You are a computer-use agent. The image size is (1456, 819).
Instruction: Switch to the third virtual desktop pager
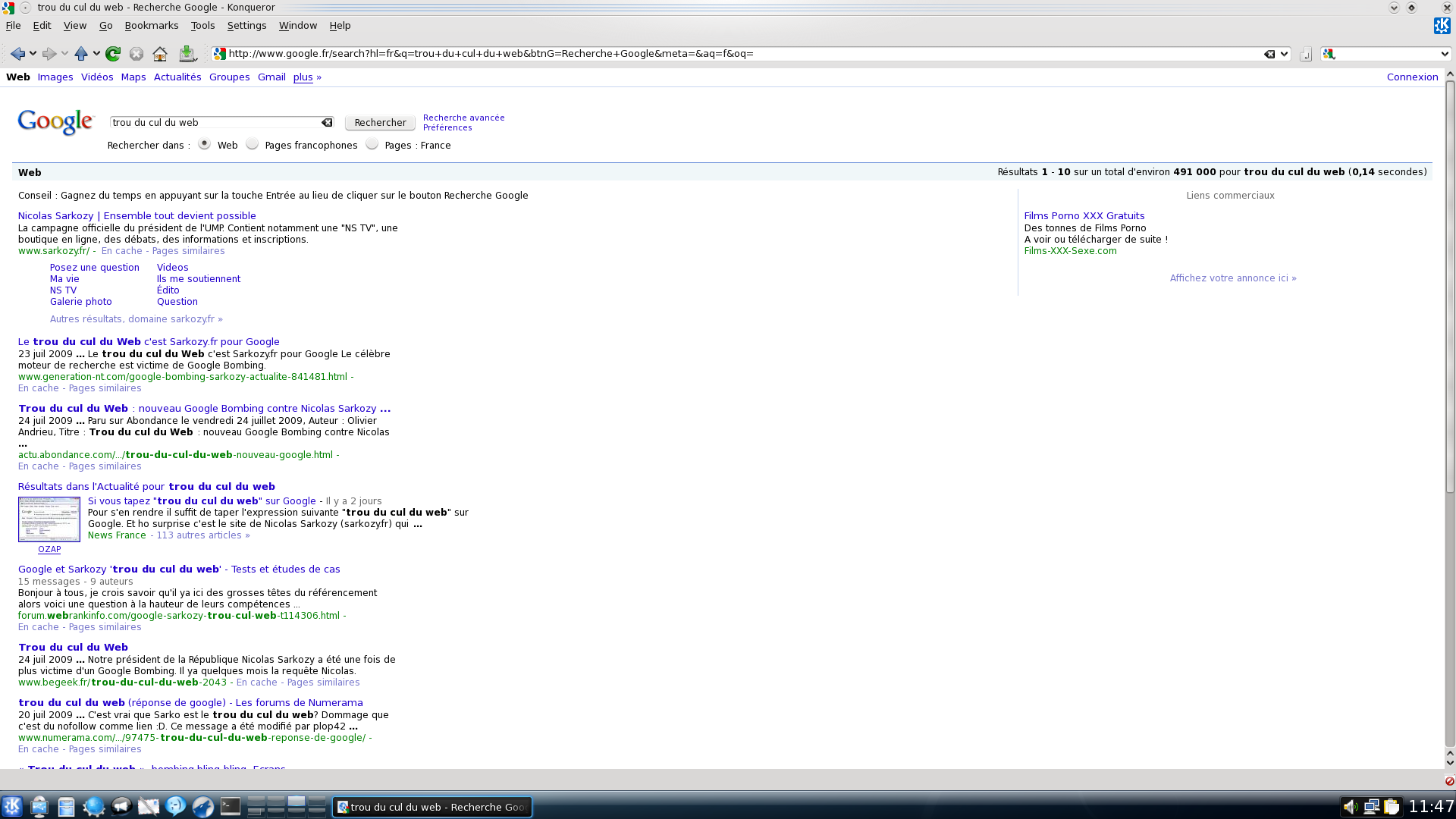(297, 802)
